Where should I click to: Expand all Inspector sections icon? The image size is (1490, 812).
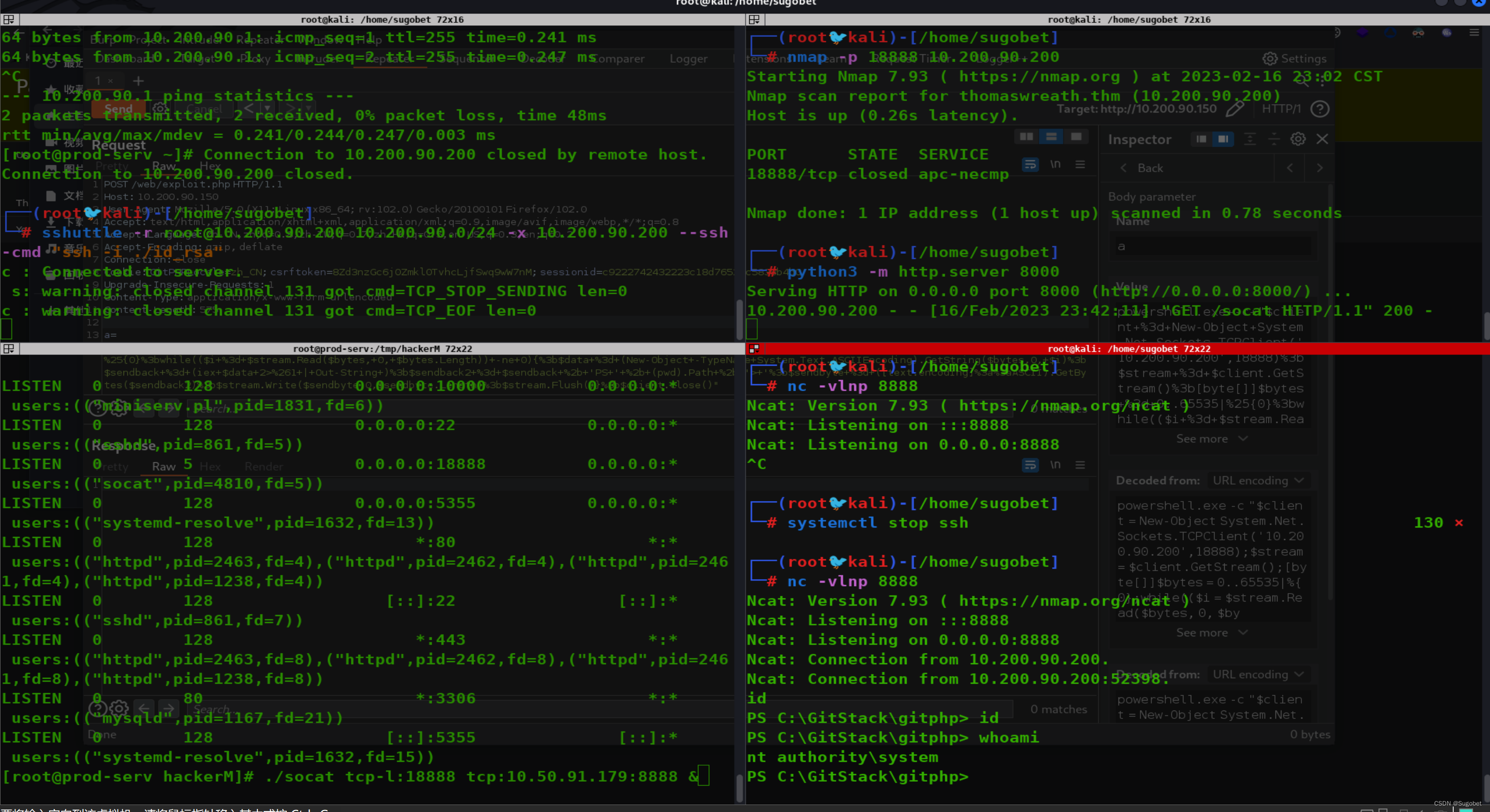(1250, 139)
